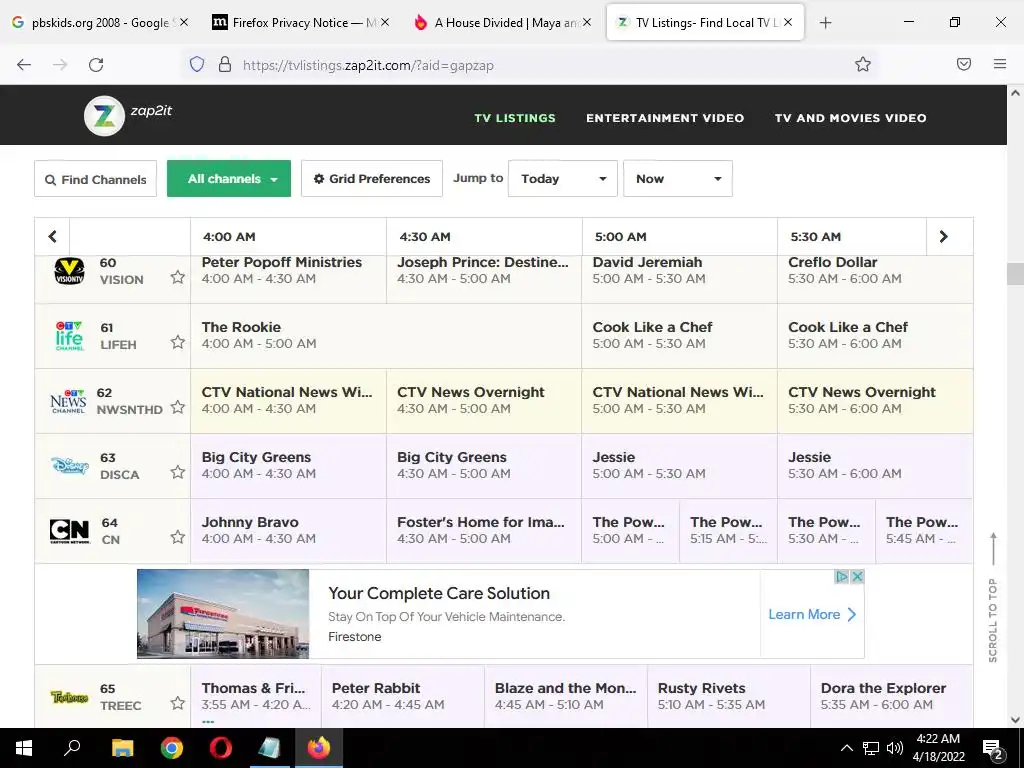The width and height of the screenshot is (1024, 768).
Task: Show earlier times with left arrow
Action: click(x=52, y=236)
